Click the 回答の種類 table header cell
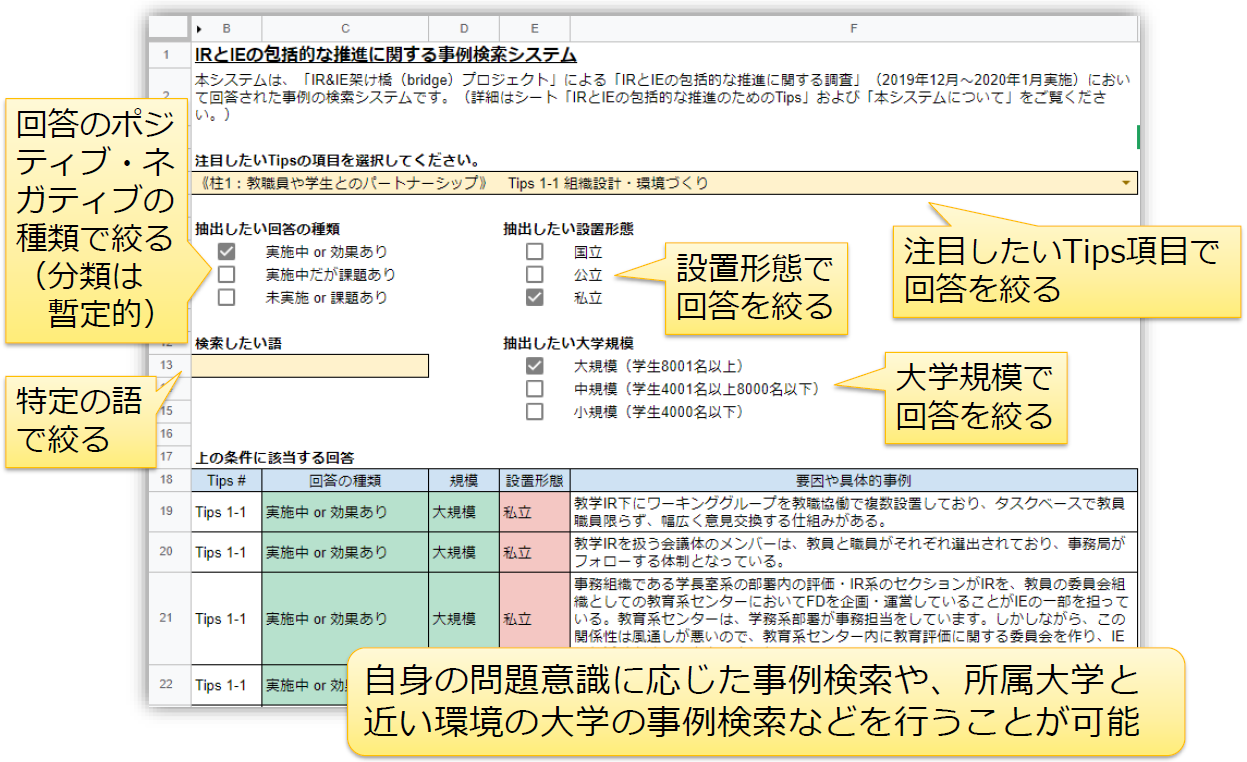 pyautogui.click(x=345, y=480)
